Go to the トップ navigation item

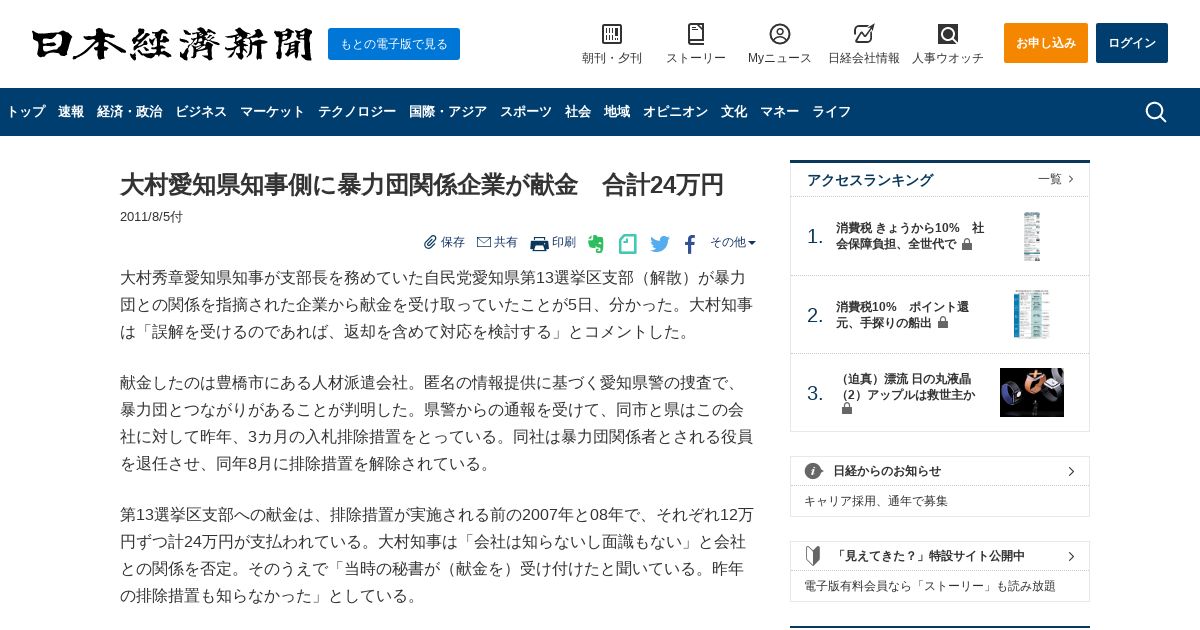pyautogui.click(x=26, y=112)
